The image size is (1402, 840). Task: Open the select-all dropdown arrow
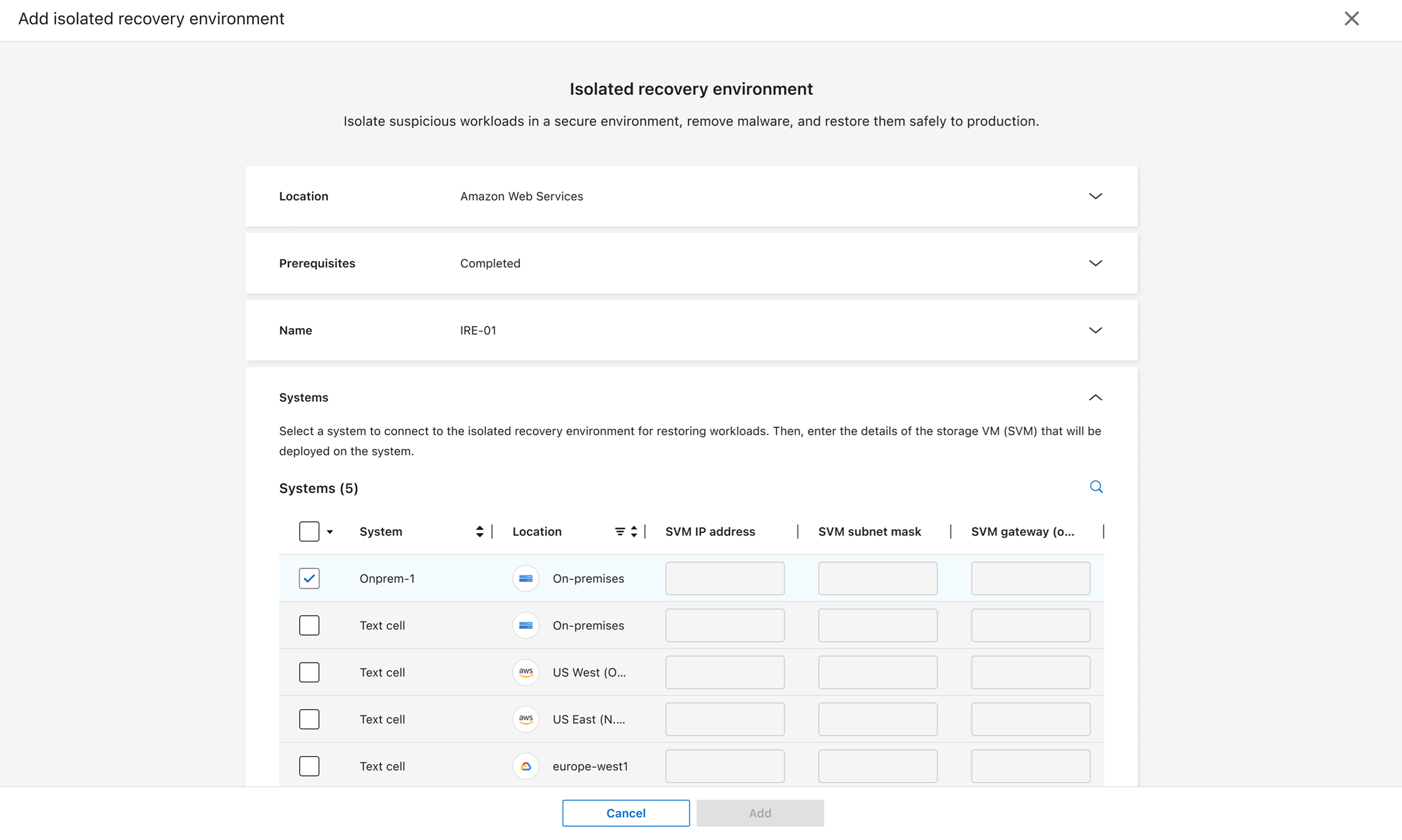pos(330,531)
